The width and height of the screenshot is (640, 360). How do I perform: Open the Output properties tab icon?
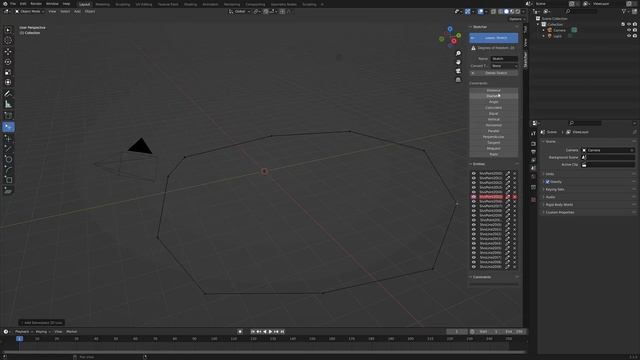coord(533,152)
